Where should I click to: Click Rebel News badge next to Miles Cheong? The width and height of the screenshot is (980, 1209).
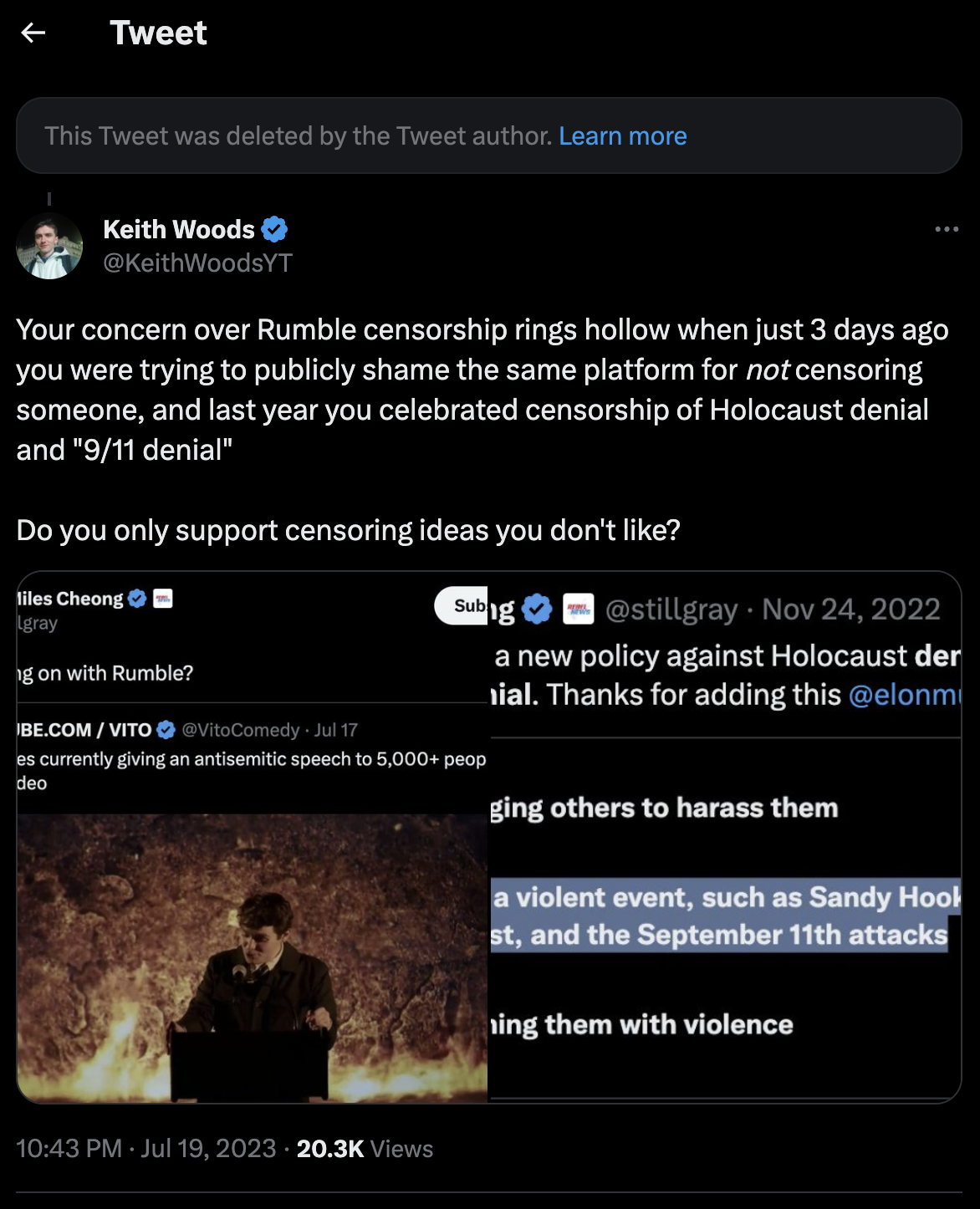coord(163,599)
